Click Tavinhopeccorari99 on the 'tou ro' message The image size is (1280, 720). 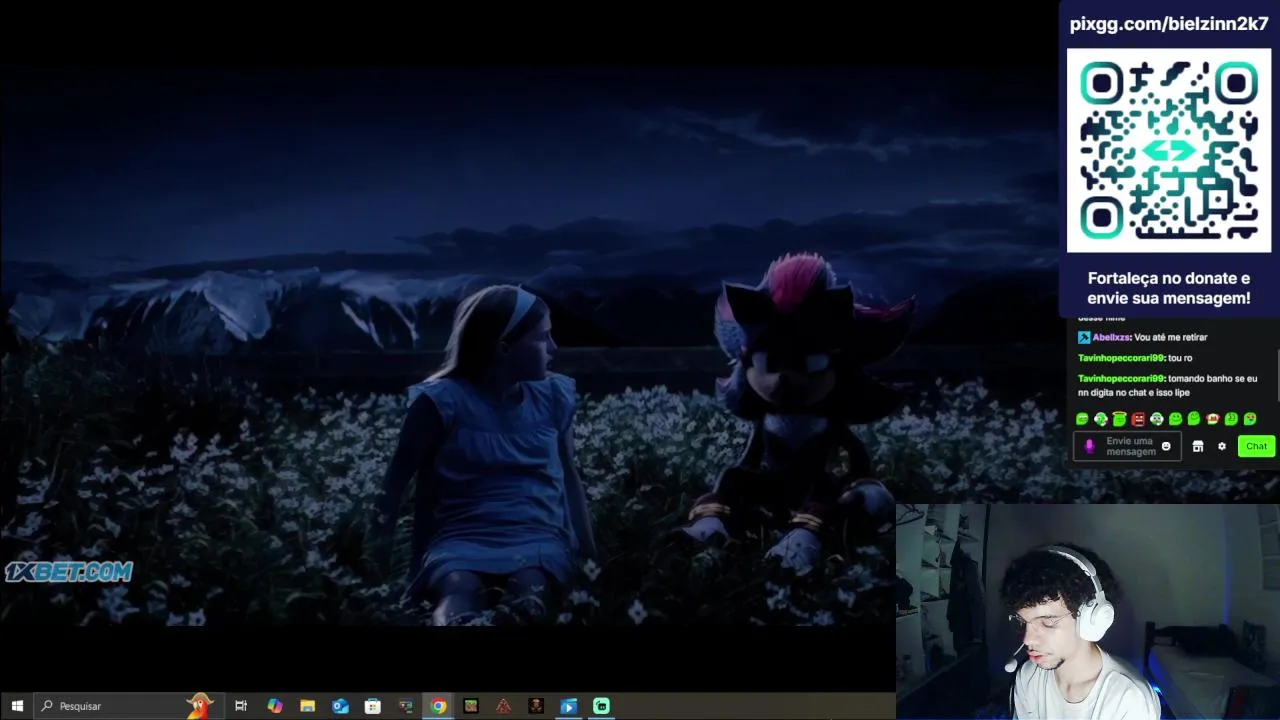tap(1121, 358)
